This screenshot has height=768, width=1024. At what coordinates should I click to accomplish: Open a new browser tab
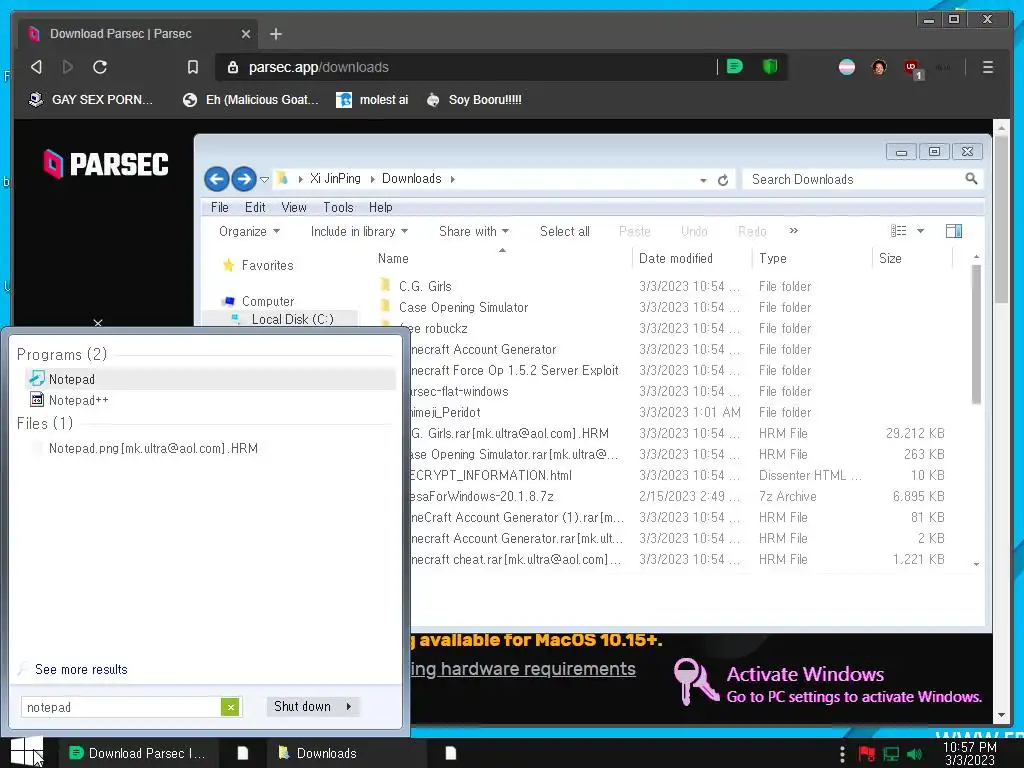pyautogui.click(x=276, y=34)
